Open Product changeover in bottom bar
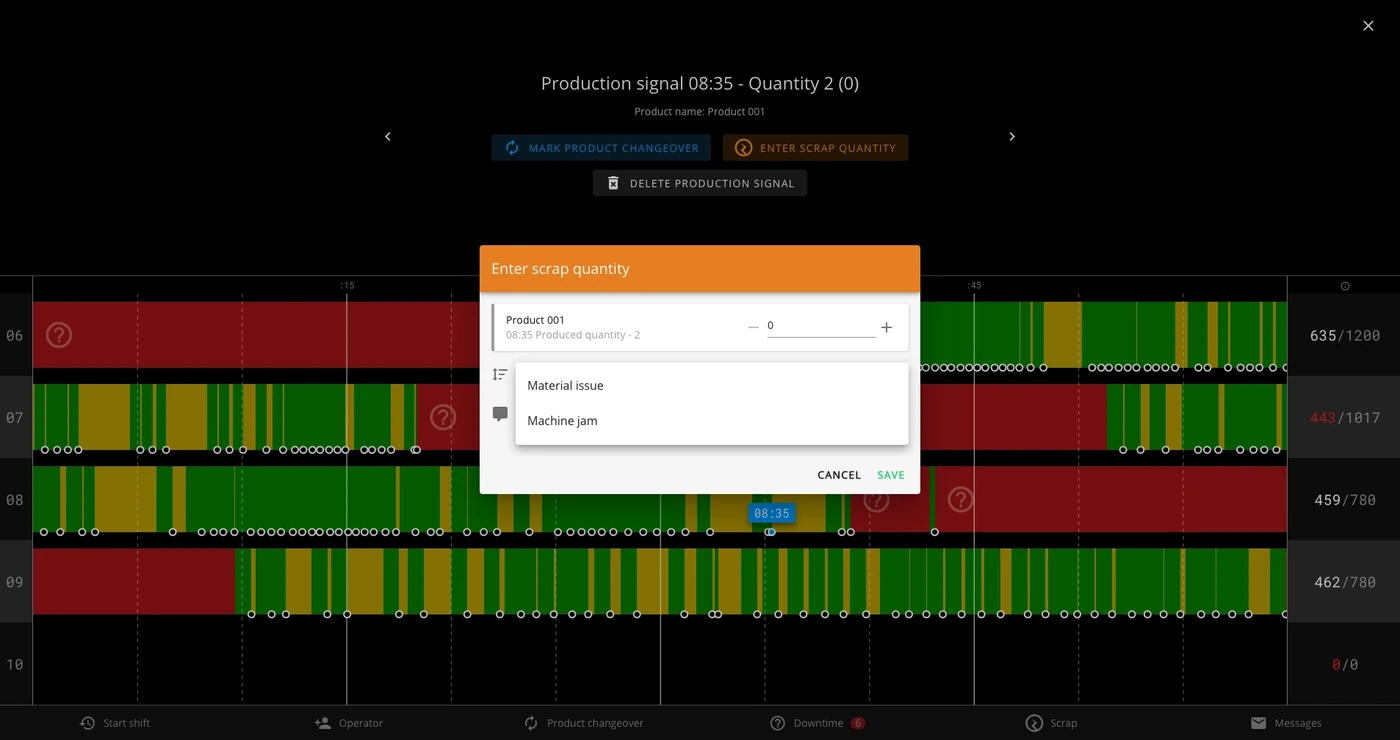 [x=584, y=723]
